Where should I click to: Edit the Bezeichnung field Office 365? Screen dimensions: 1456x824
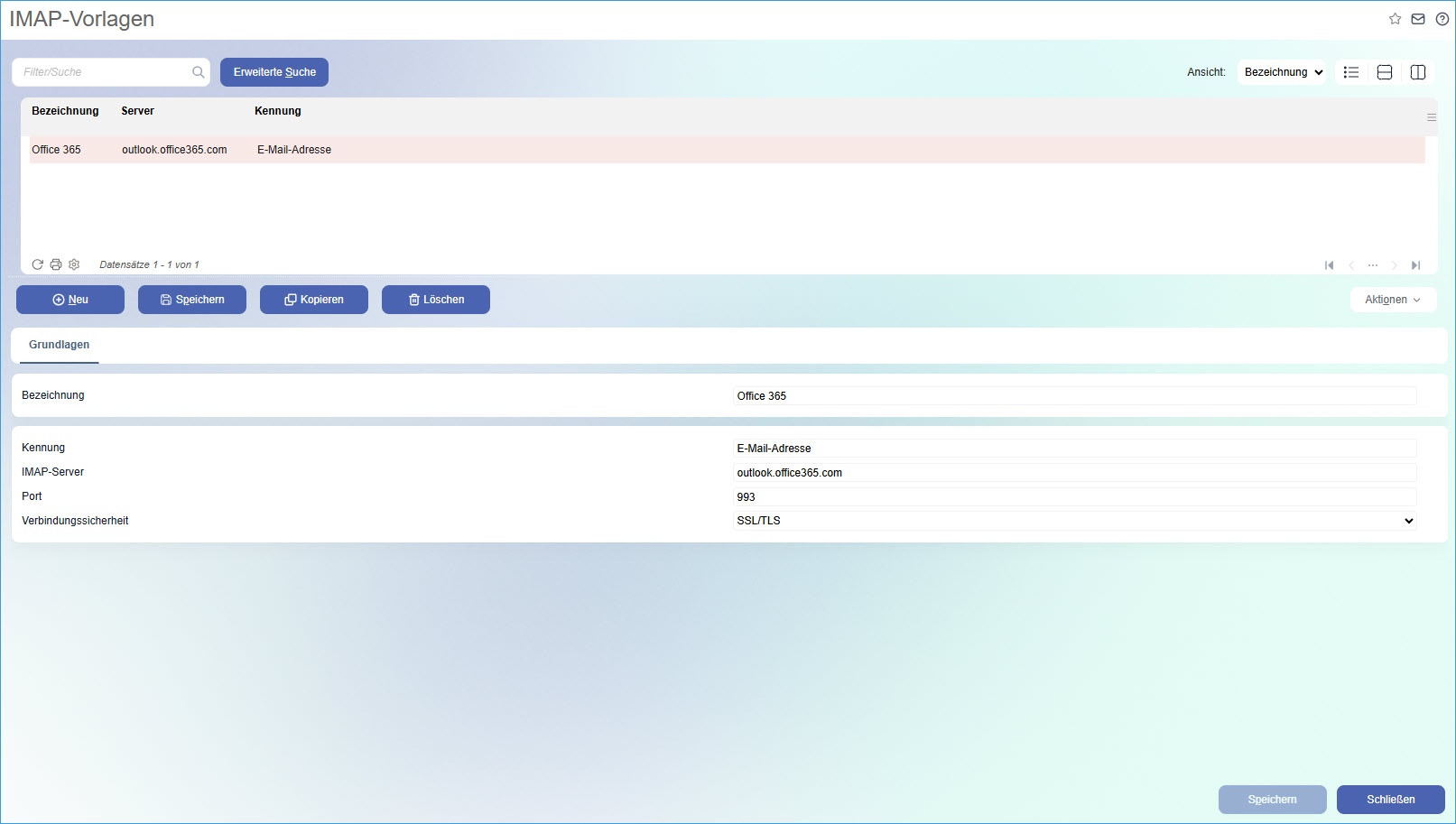1075,396
